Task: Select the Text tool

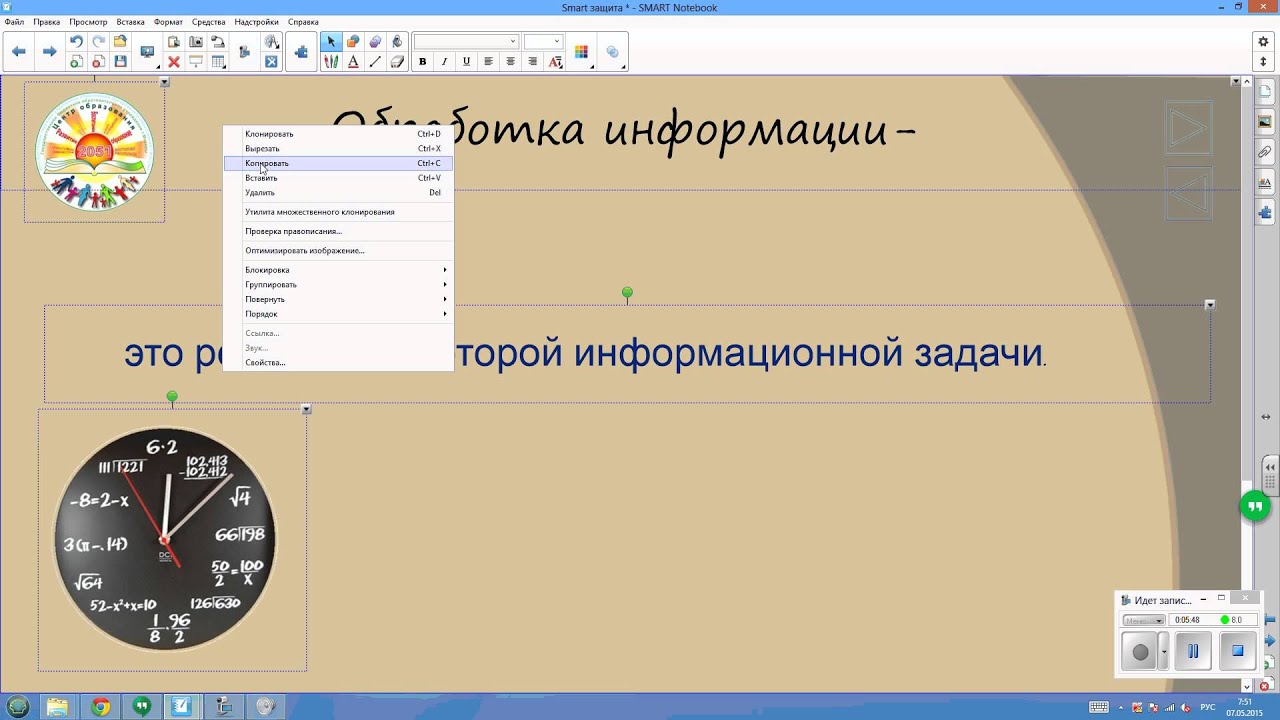Action: click(353, 61)
